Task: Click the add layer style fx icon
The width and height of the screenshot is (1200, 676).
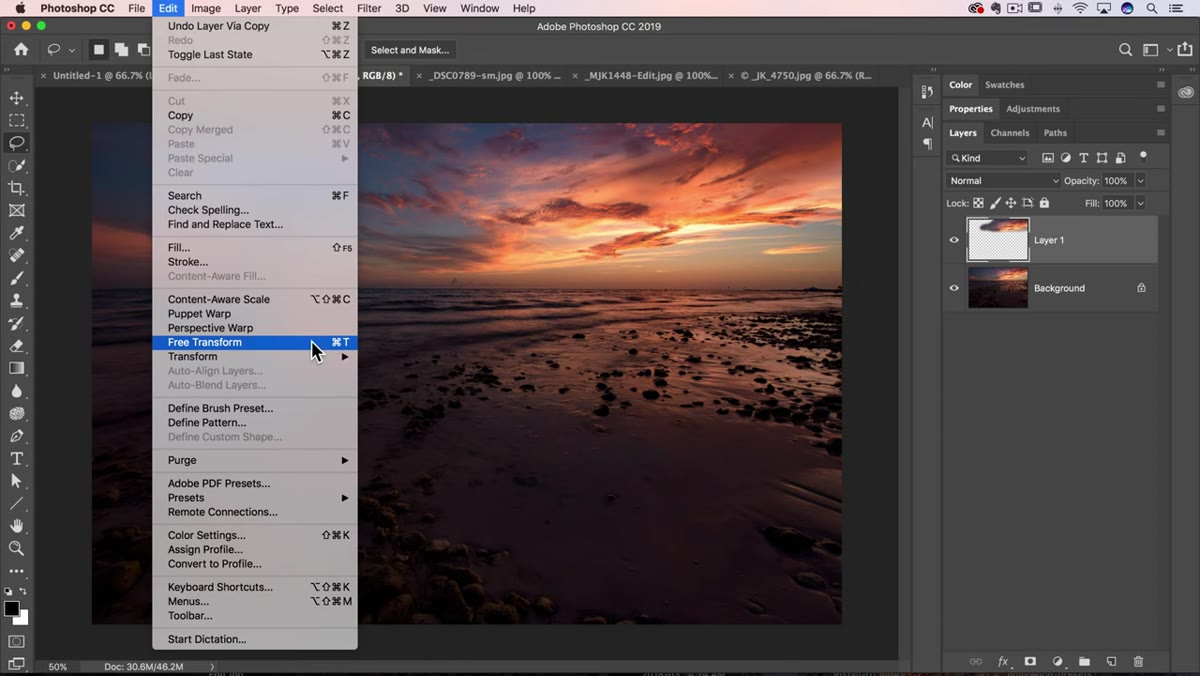Action: click(x=1003, y=661)
